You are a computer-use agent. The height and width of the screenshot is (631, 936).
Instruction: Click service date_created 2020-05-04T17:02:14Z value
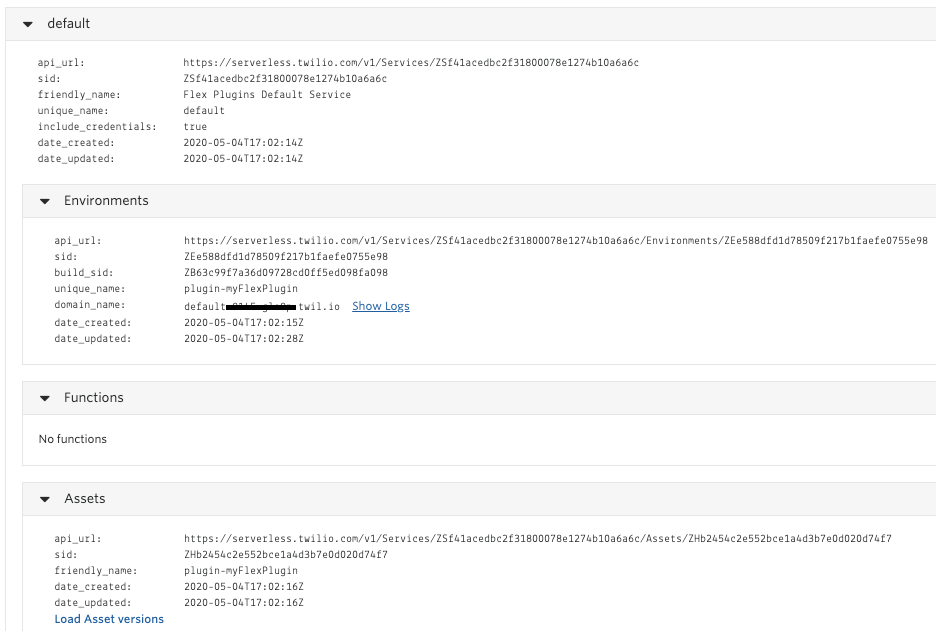[243, 143]
